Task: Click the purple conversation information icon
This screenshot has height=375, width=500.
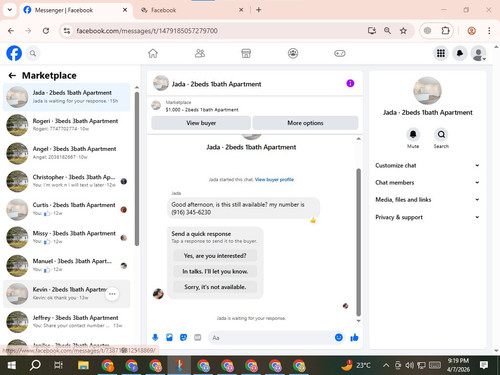Action: [x=350, y=83]
